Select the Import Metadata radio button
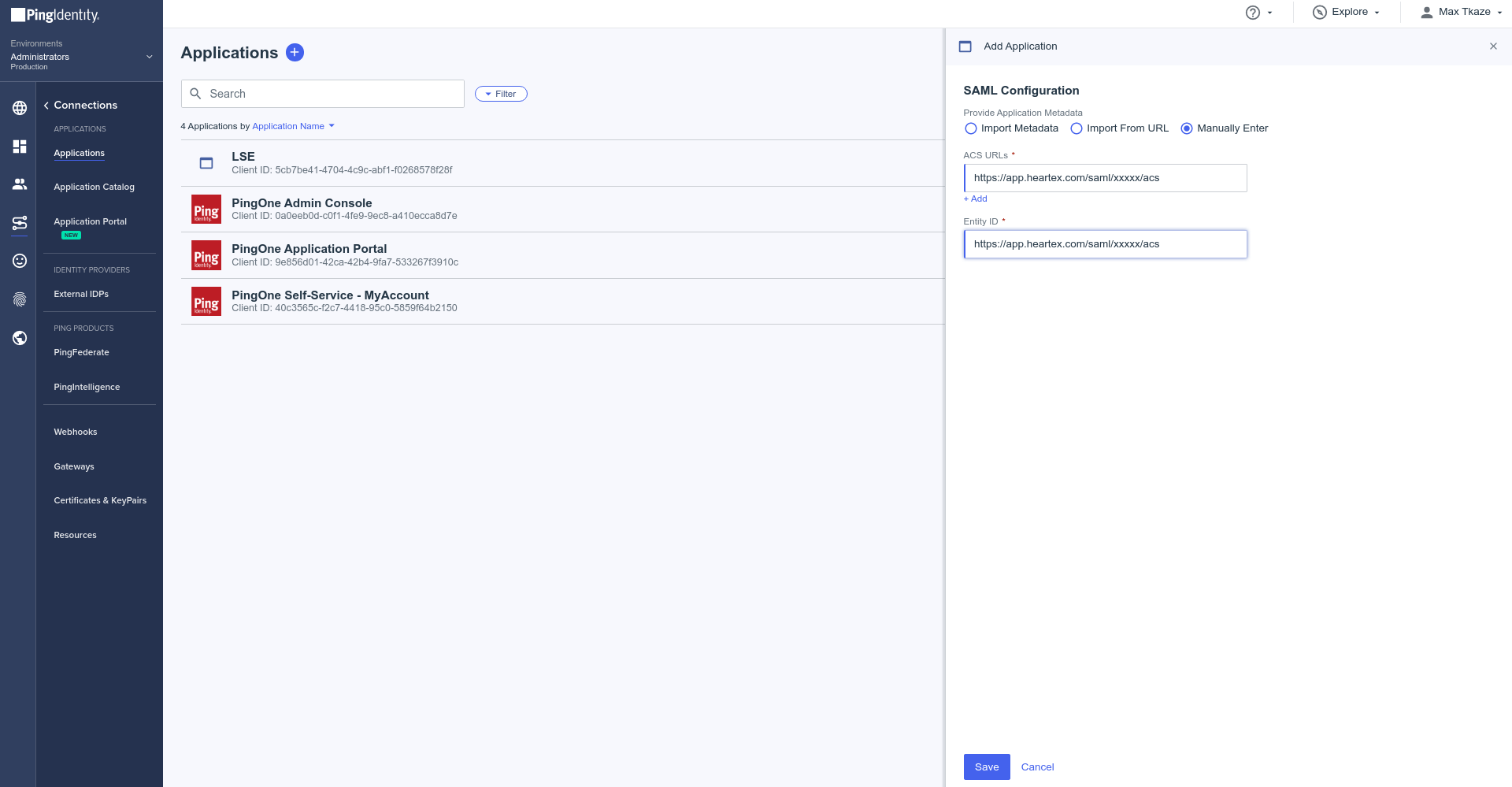Screen dimensions: 1512x787 (971, 128)
